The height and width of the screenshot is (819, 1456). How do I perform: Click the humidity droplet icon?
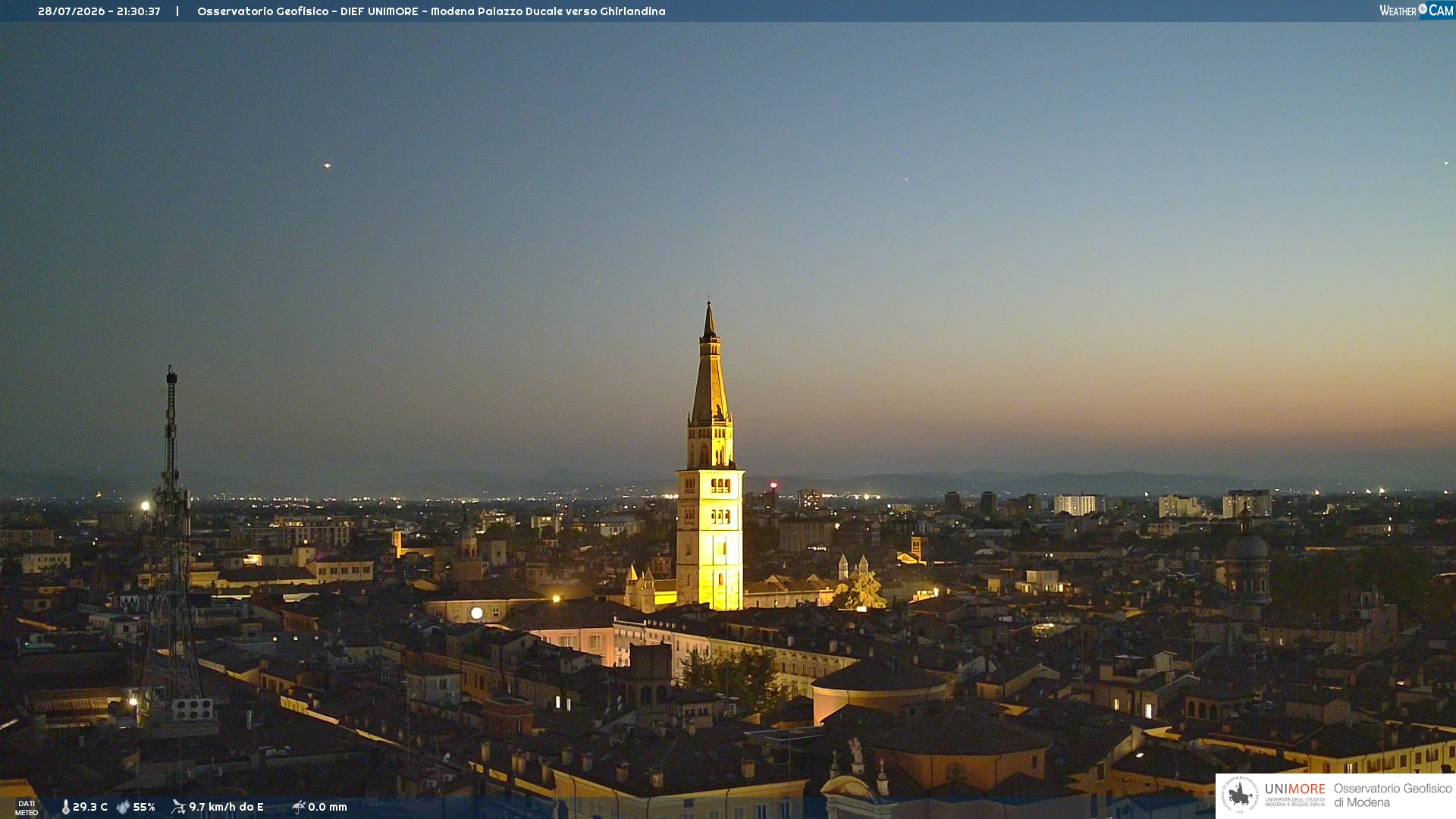coord(124,807)
